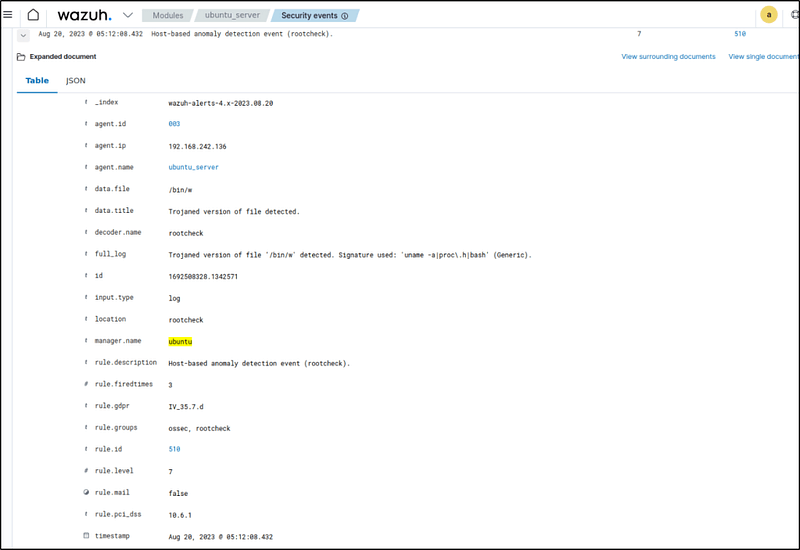
Task: Open View single document link
Action: point(763,57)
